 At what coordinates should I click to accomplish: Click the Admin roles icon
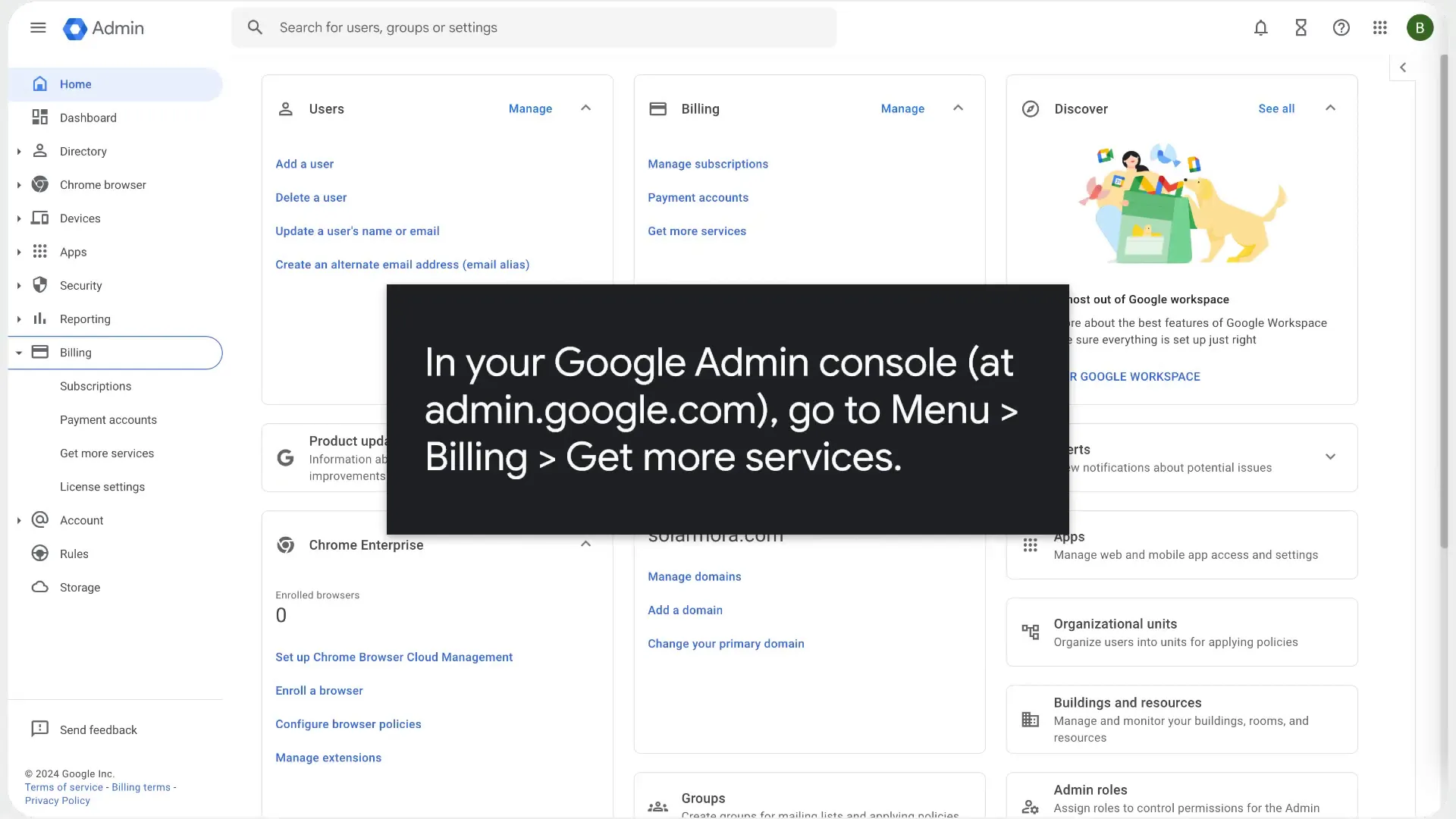1030,807
